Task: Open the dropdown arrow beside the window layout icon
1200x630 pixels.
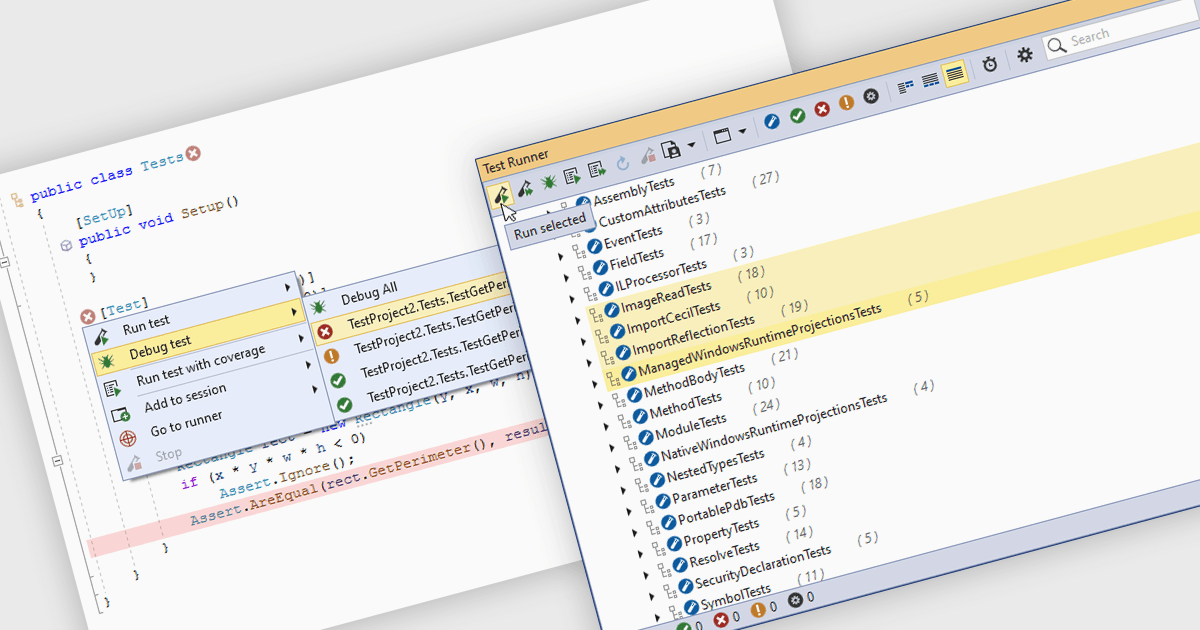Action: [742, 131]
